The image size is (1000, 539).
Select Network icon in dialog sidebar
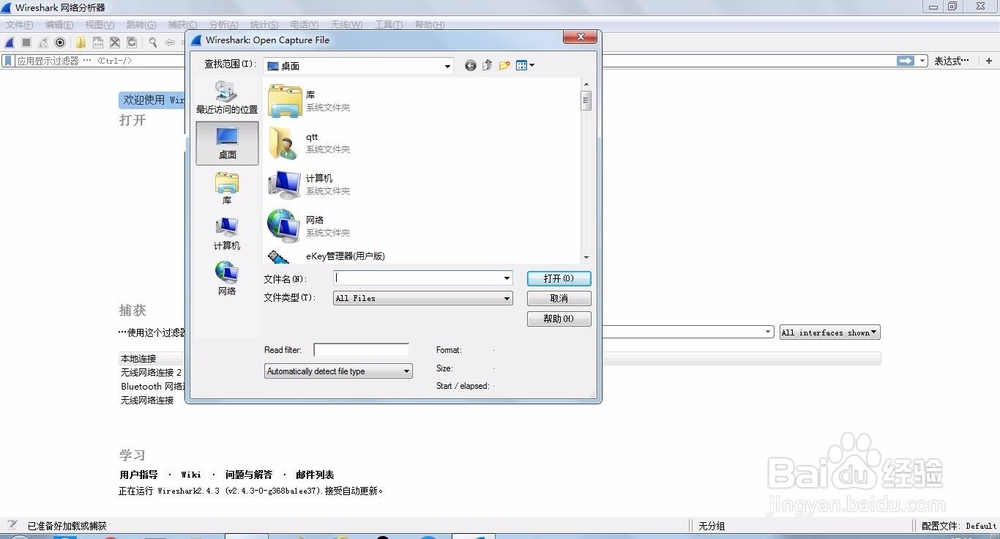coord(227,279)
